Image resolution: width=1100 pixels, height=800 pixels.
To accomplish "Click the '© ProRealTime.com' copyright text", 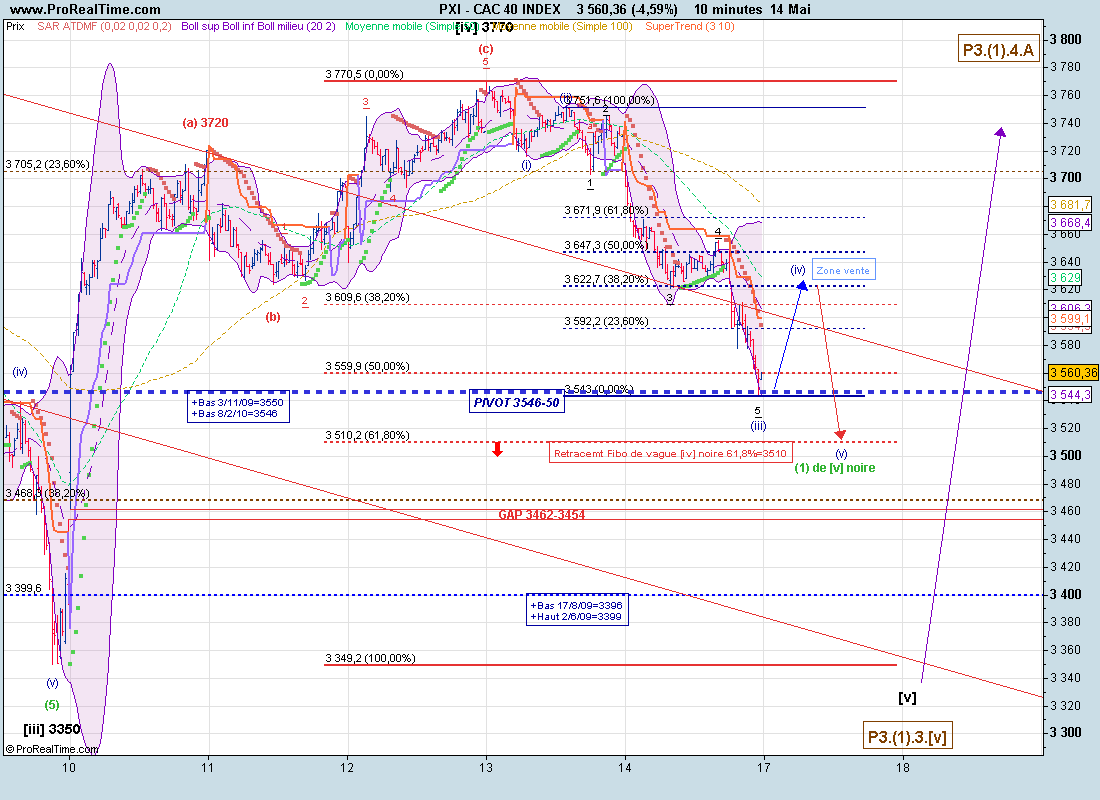I will coord(52,749).
